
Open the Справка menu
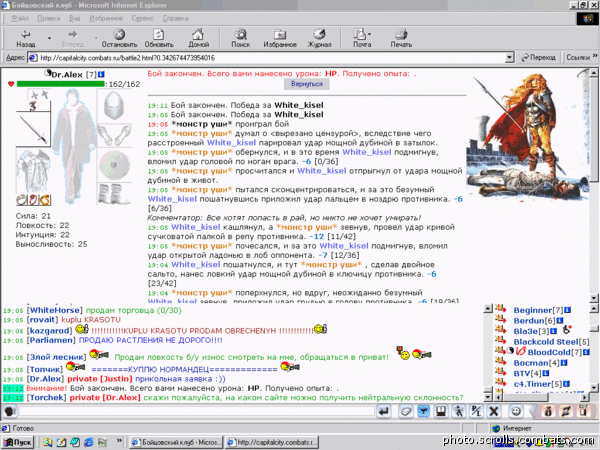(x=175, y=18)
